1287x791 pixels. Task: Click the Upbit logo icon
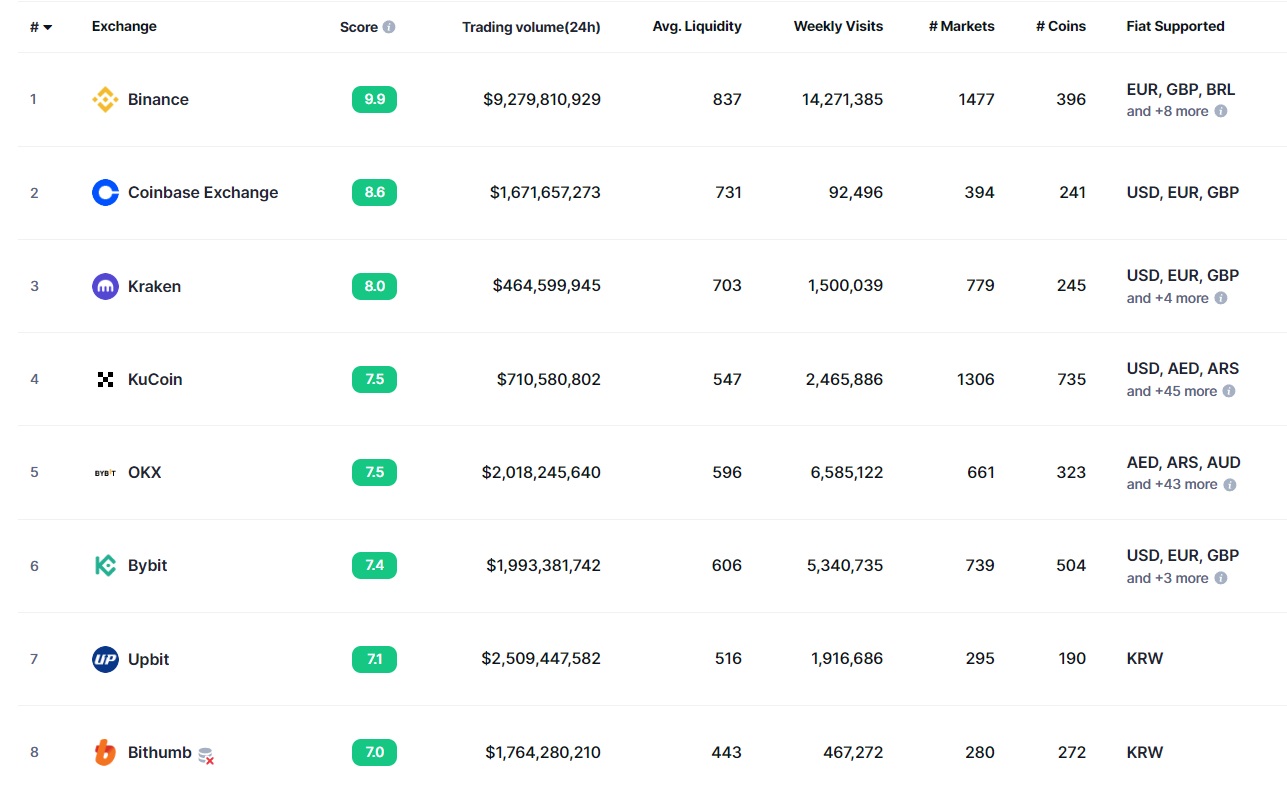coord(105,659)
